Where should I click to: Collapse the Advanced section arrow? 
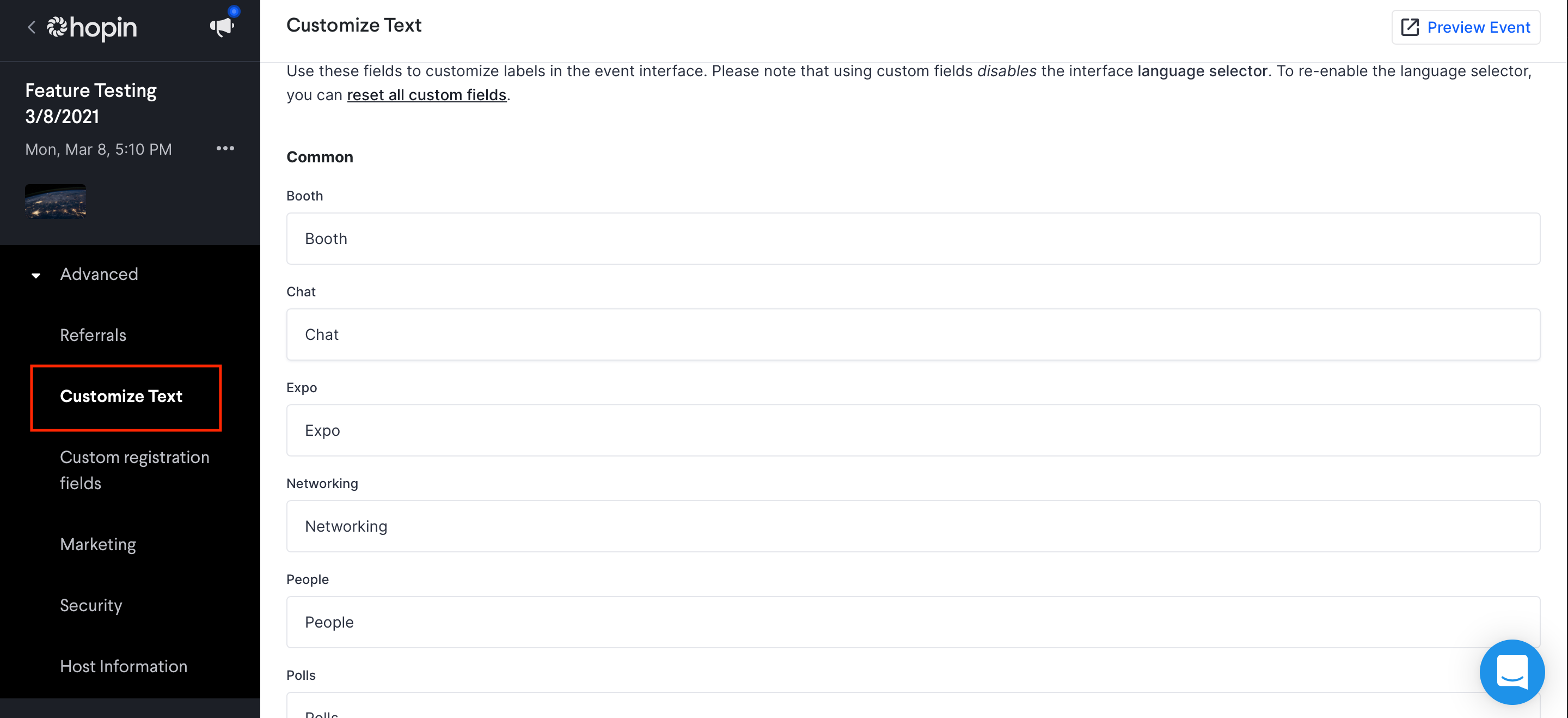[36, 275]
